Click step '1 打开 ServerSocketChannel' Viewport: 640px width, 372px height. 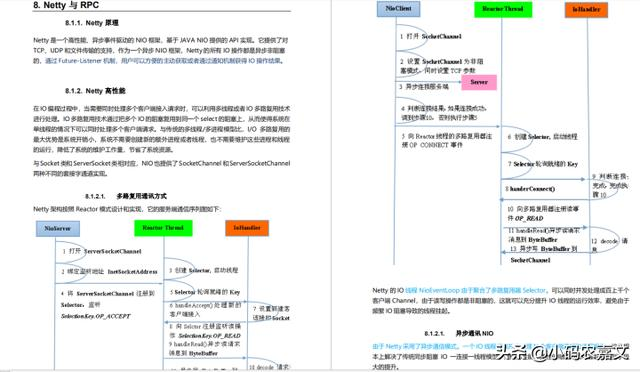[102, 251]
